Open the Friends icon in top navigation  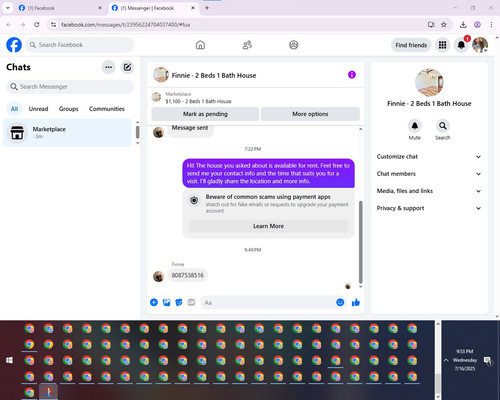247,45
